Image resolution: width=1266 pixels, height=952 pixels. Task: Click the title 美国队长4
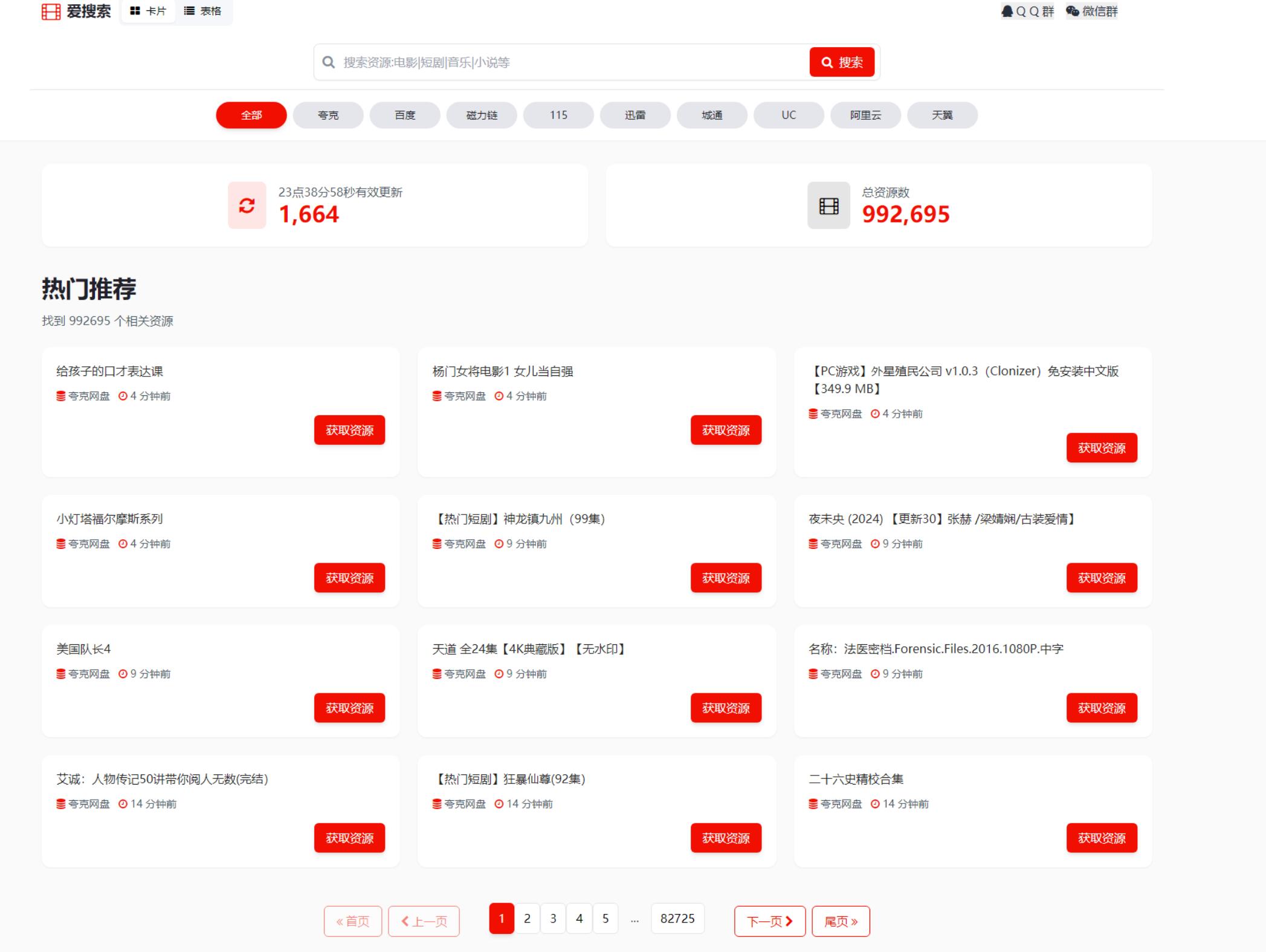click(x=83, y=649)
